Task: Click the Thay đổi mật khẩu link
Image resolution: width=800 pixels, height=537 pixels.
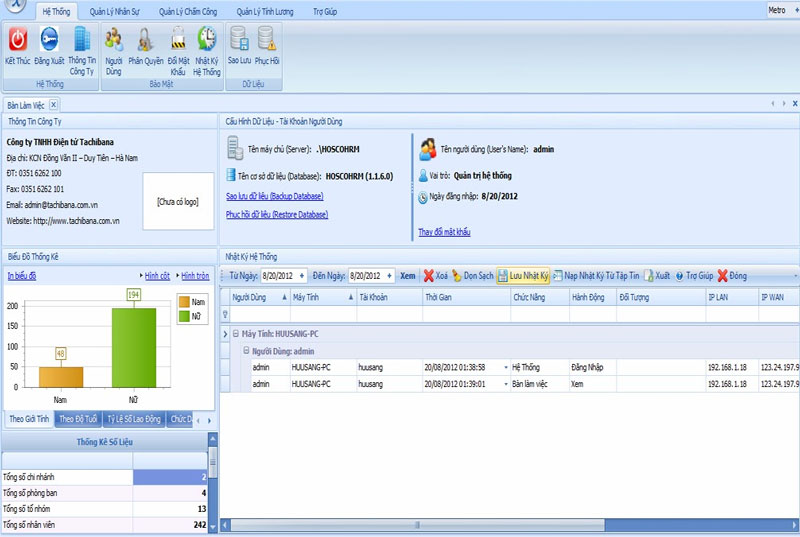Action: pos(444,232)
